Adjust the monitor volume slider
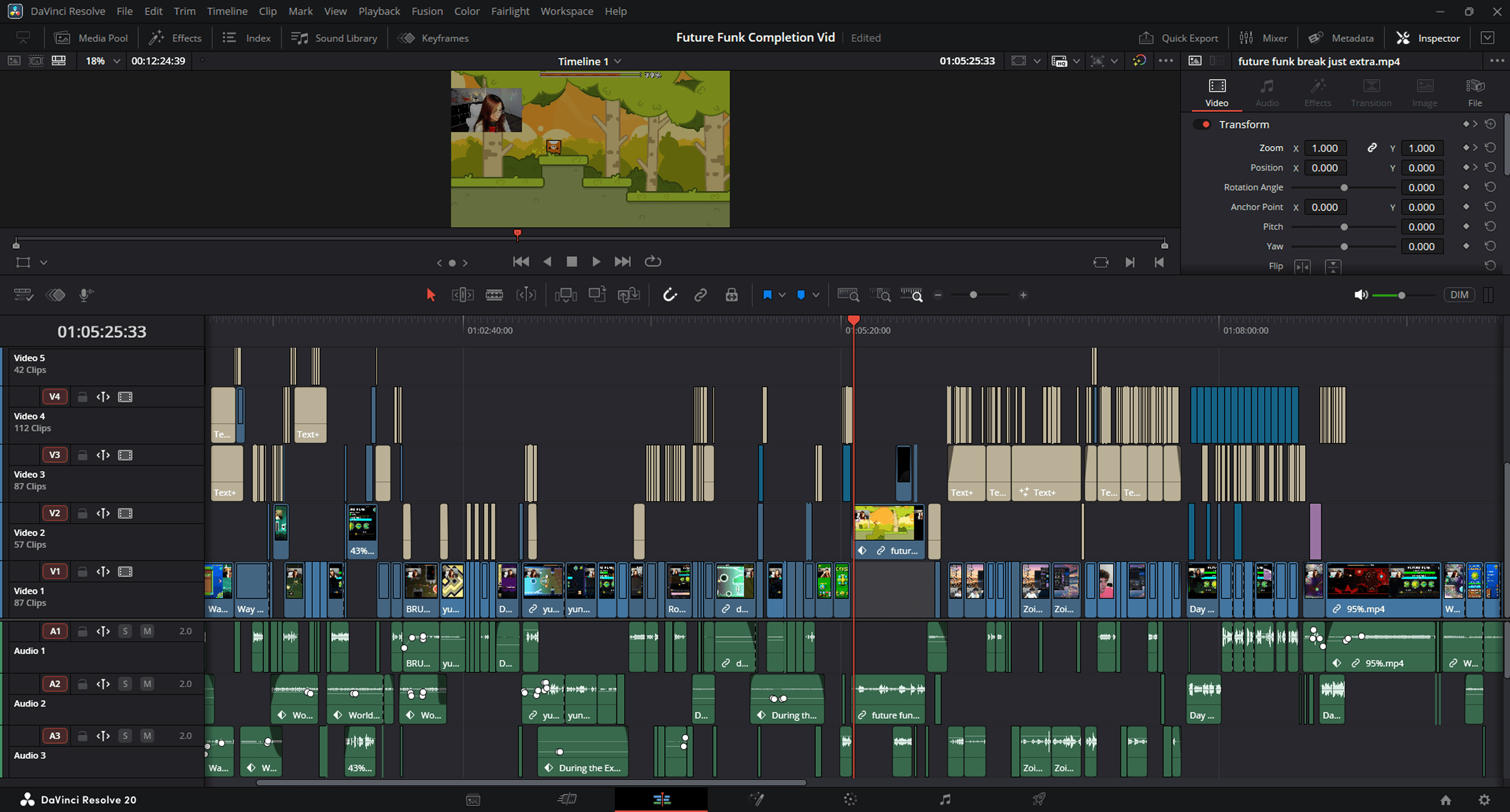This screenshot has height=812, width=1510. 1402,295
